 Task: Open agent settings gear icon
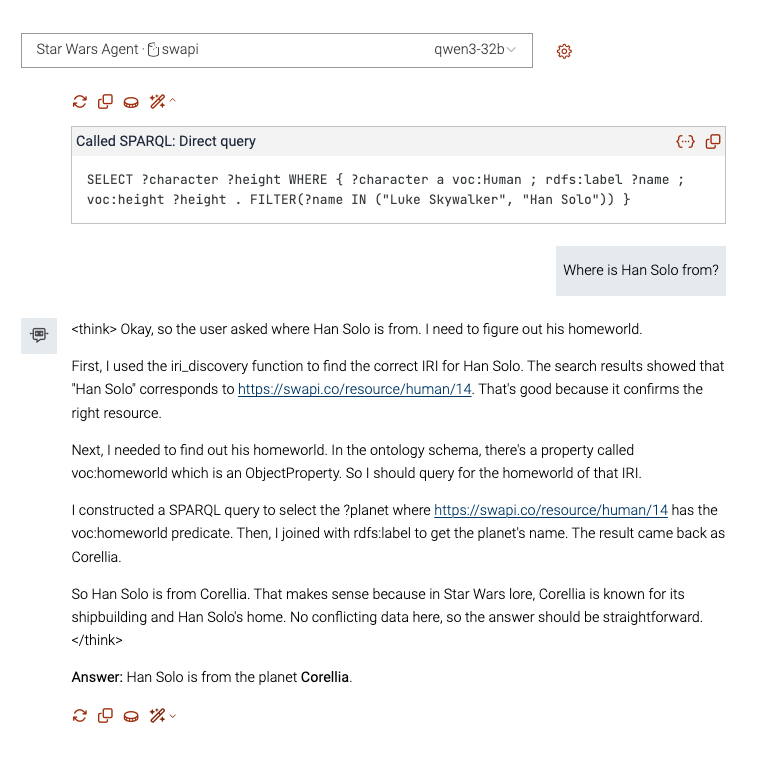[x=564, y=51]
